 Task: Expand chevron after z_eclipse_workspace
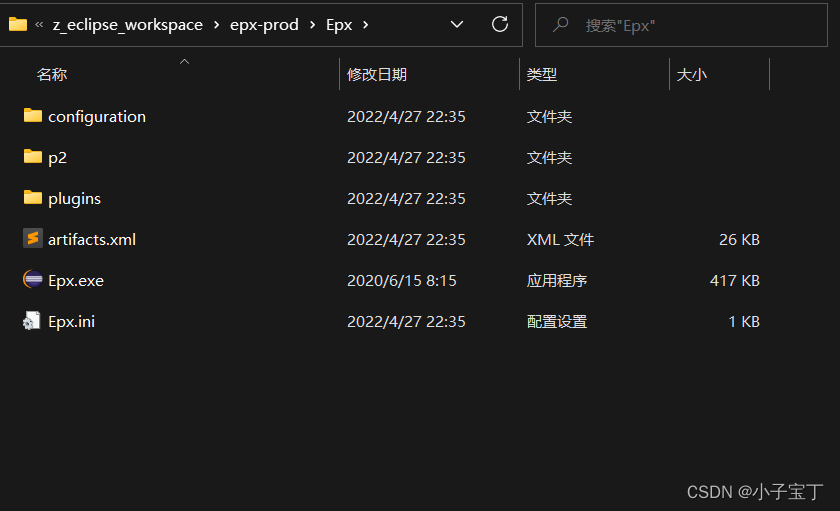[x=216, y=25]
